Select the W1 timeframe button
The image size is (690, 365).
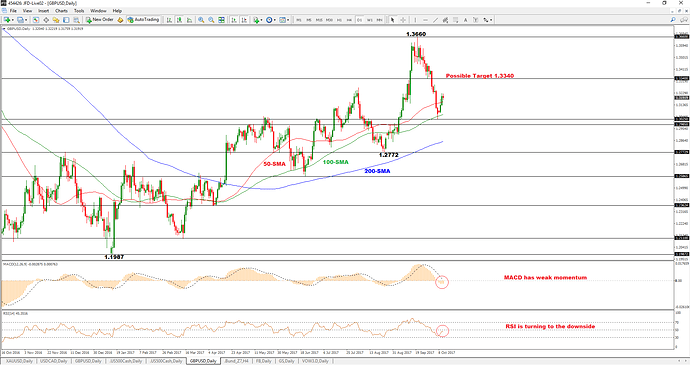pyautogui.click(x=370, y=20)
